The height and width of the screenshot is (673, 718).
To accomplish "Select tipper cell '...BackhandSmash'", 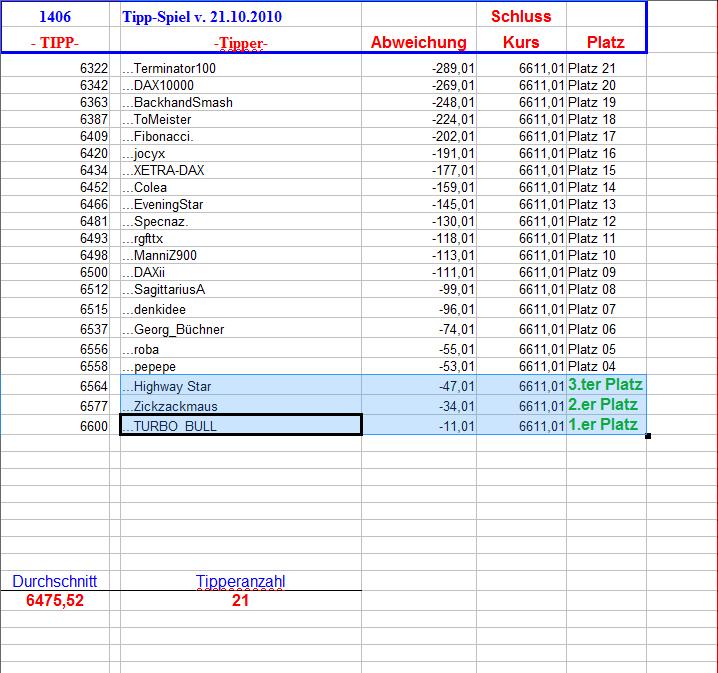I will [241, 102].
